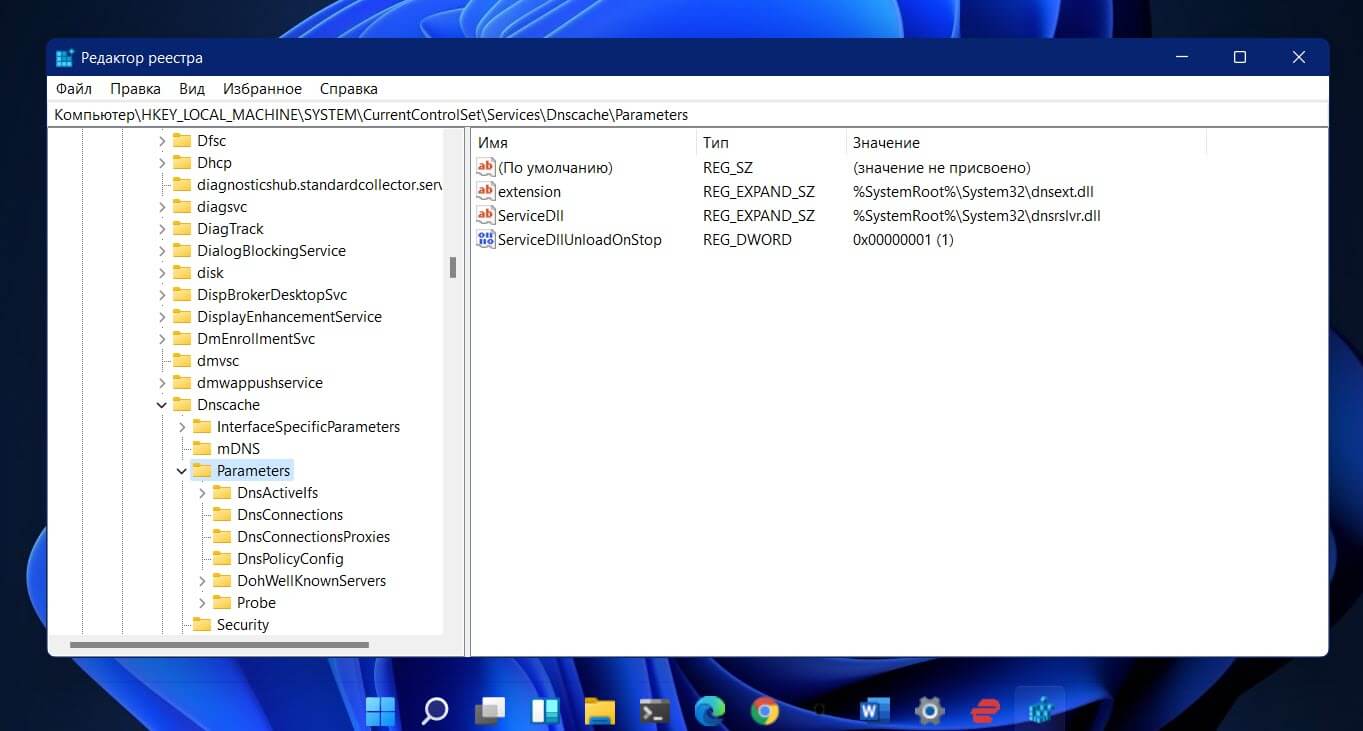Click the dnsext.dll path value
This screenshot has height=731, width=1363.
pos(972,191)
